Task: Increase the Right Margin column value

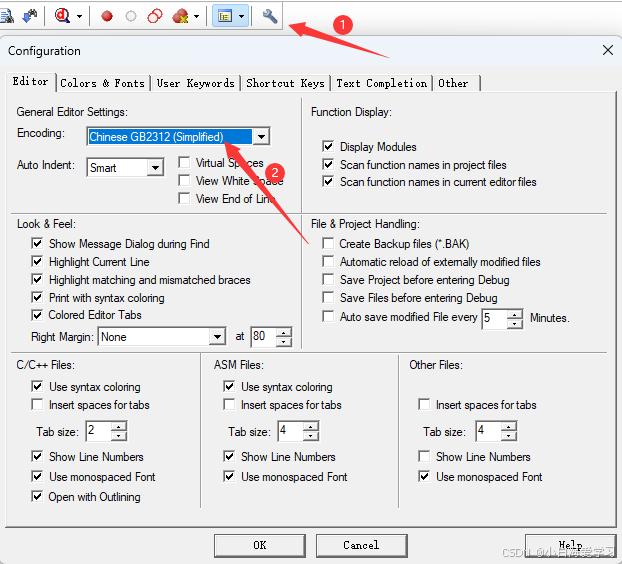Action: tap(284, 332)
